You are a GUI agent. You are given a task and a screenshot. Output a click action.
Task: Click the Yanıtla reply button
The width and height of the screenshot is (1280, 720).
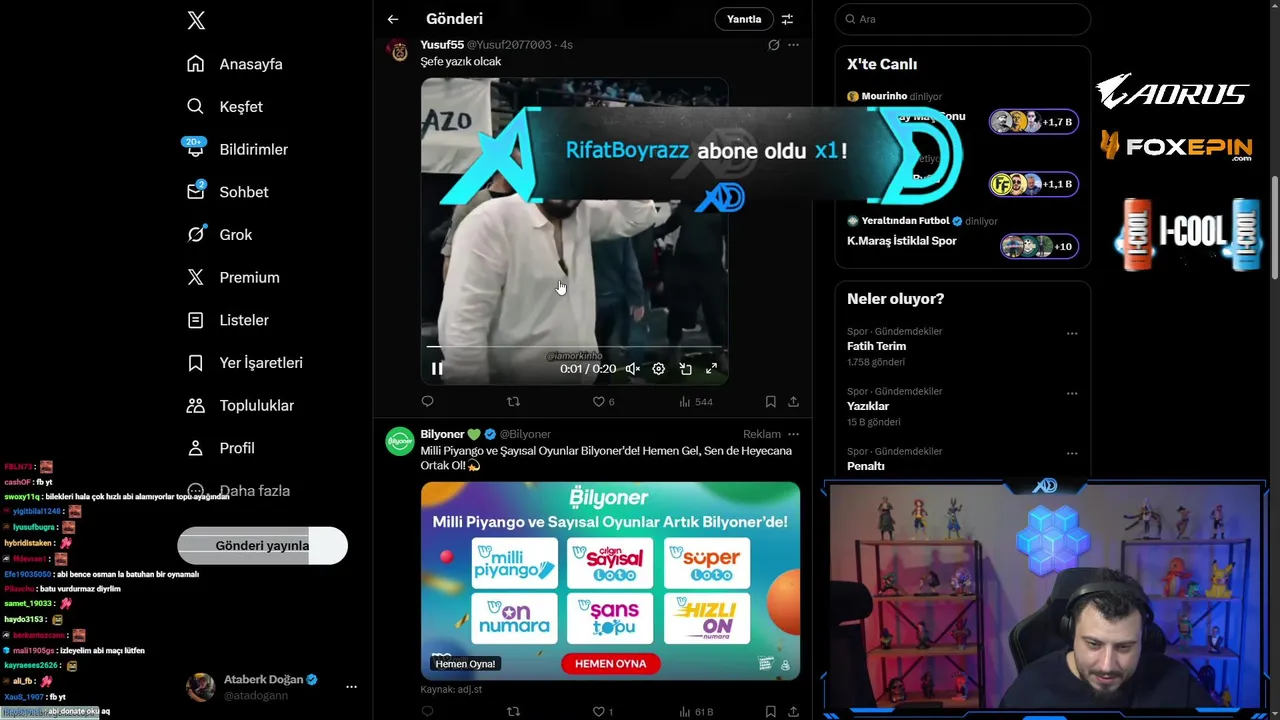(744, 19)
